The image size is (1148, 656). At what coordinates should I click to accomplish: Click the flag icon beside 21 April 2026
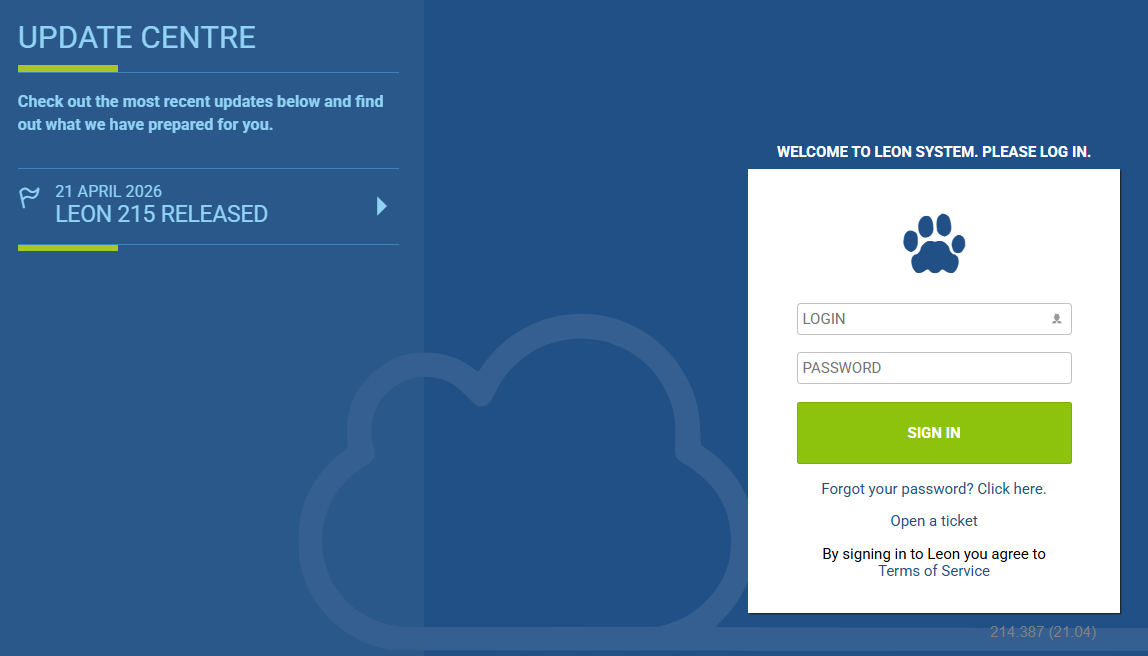coord(29,197)
